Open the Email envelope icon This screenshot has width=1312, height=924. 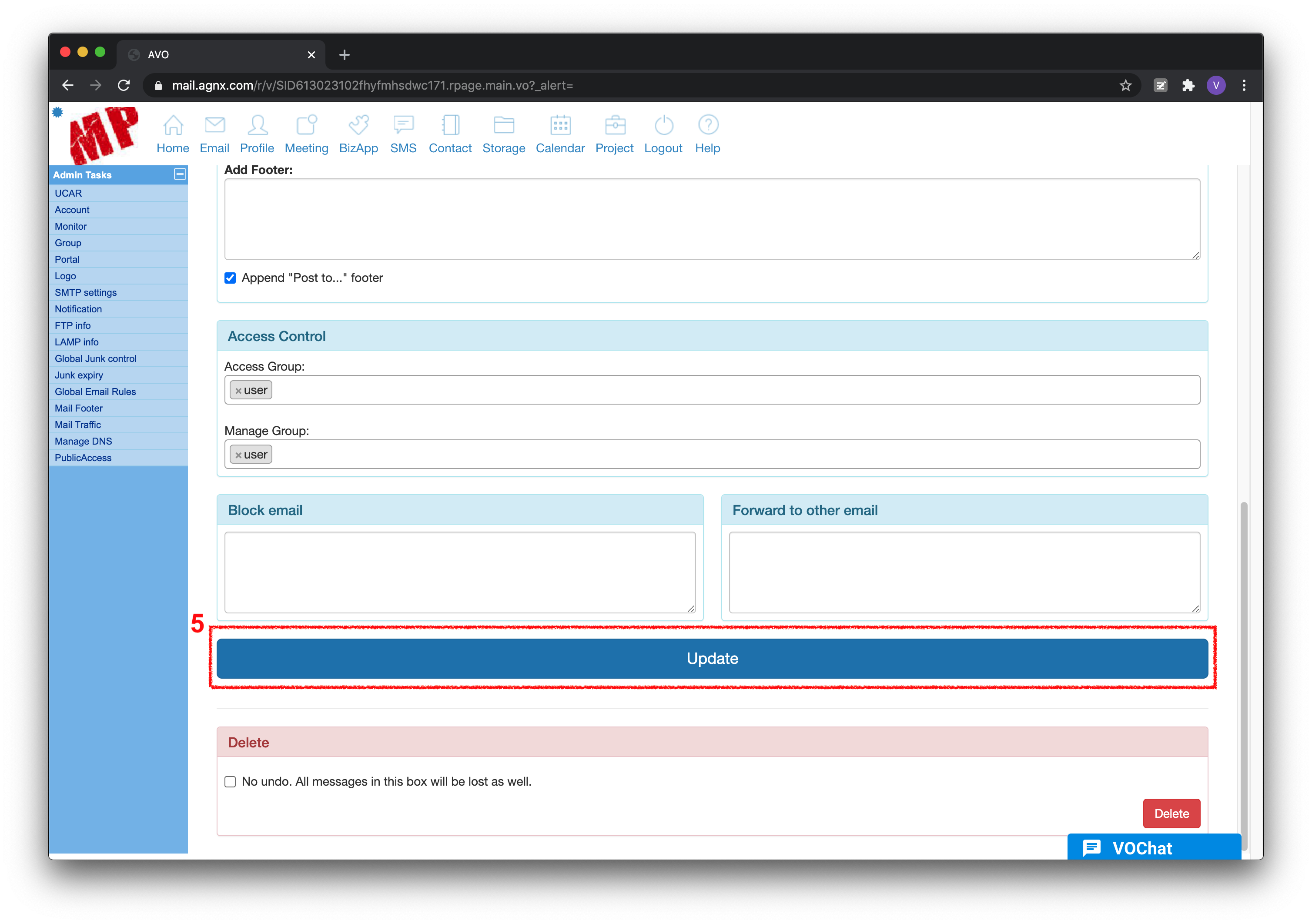click(x=215, y=125)
